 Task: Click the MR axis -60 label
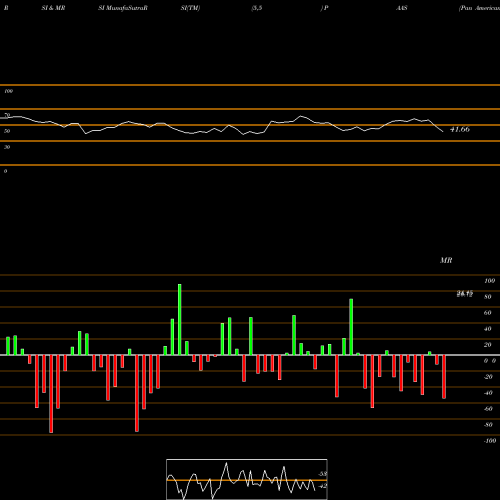pyautogui.click(x=488, y=409)
